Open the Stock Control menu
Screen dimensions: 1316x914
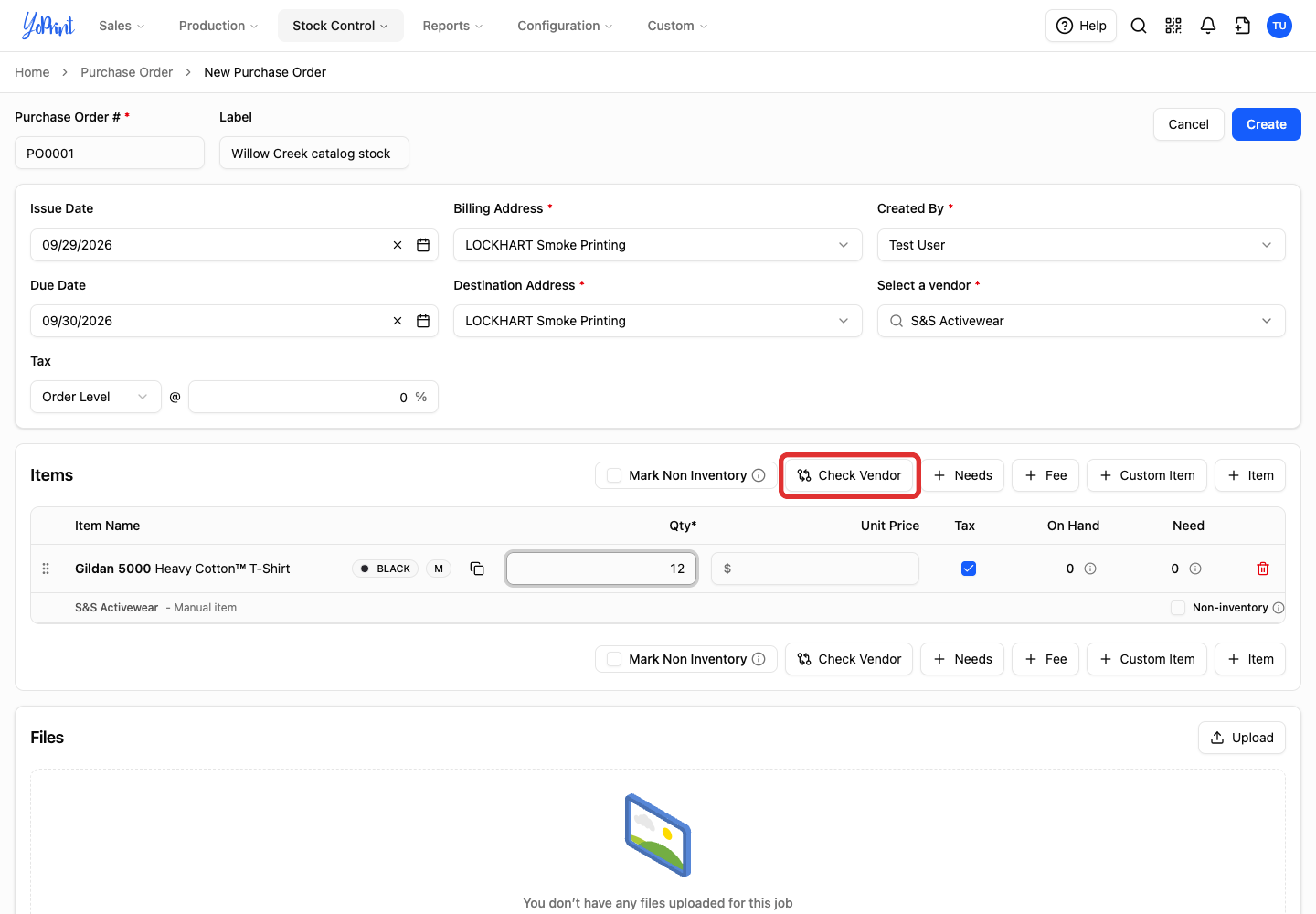point(340,26)
